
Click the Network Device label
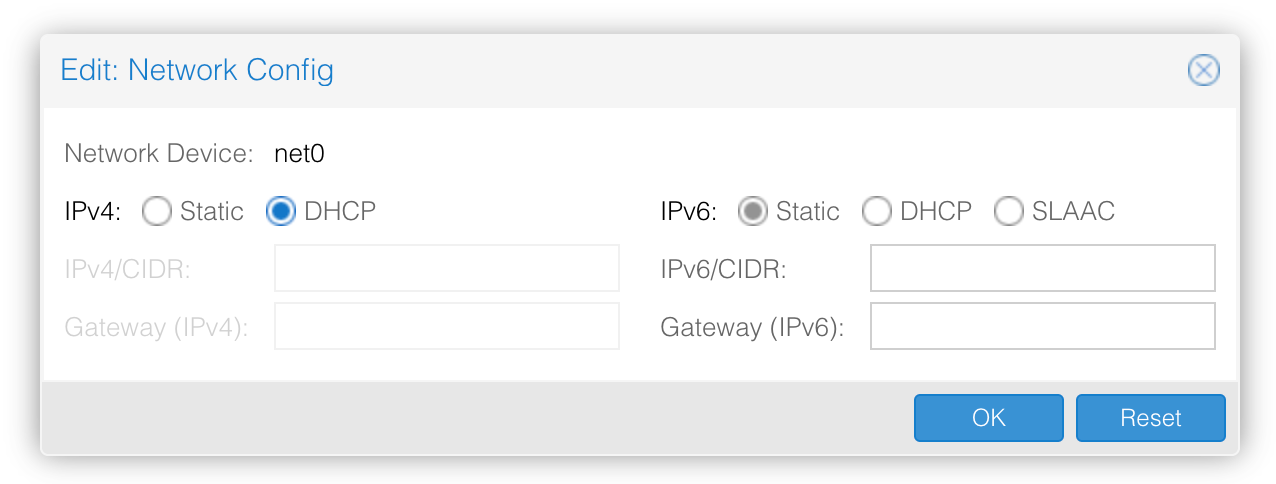158,153
